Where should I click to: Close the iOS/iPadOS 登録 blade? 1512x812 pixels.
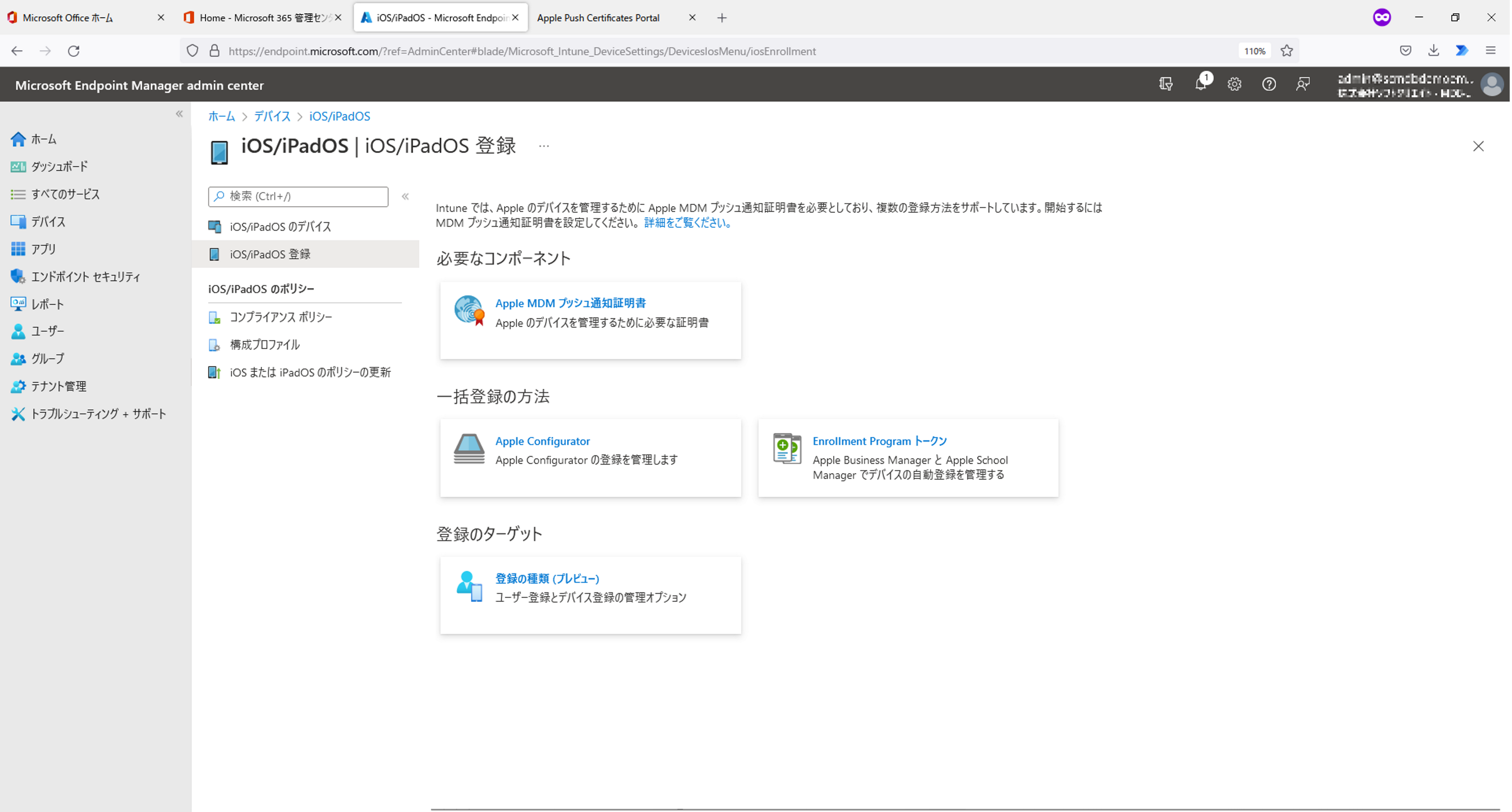coord(1478,146)
